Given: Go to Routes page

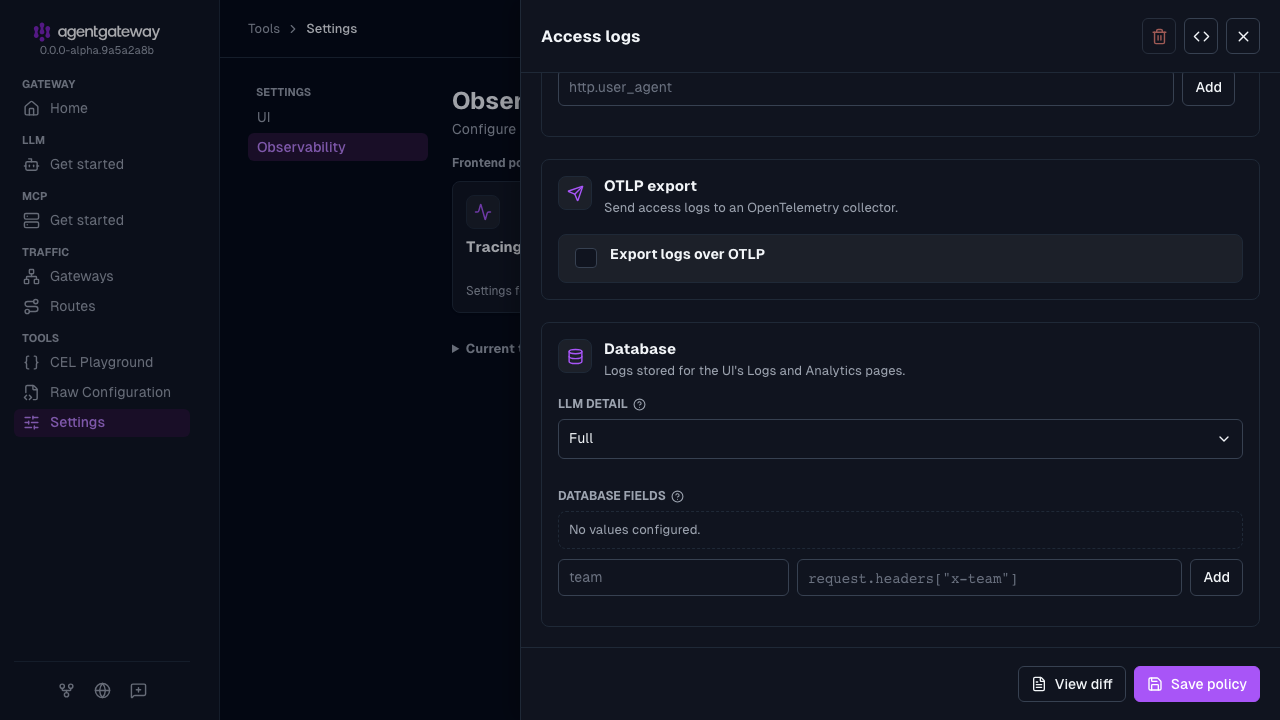Looking at the screenshot, I should point(102,306).
